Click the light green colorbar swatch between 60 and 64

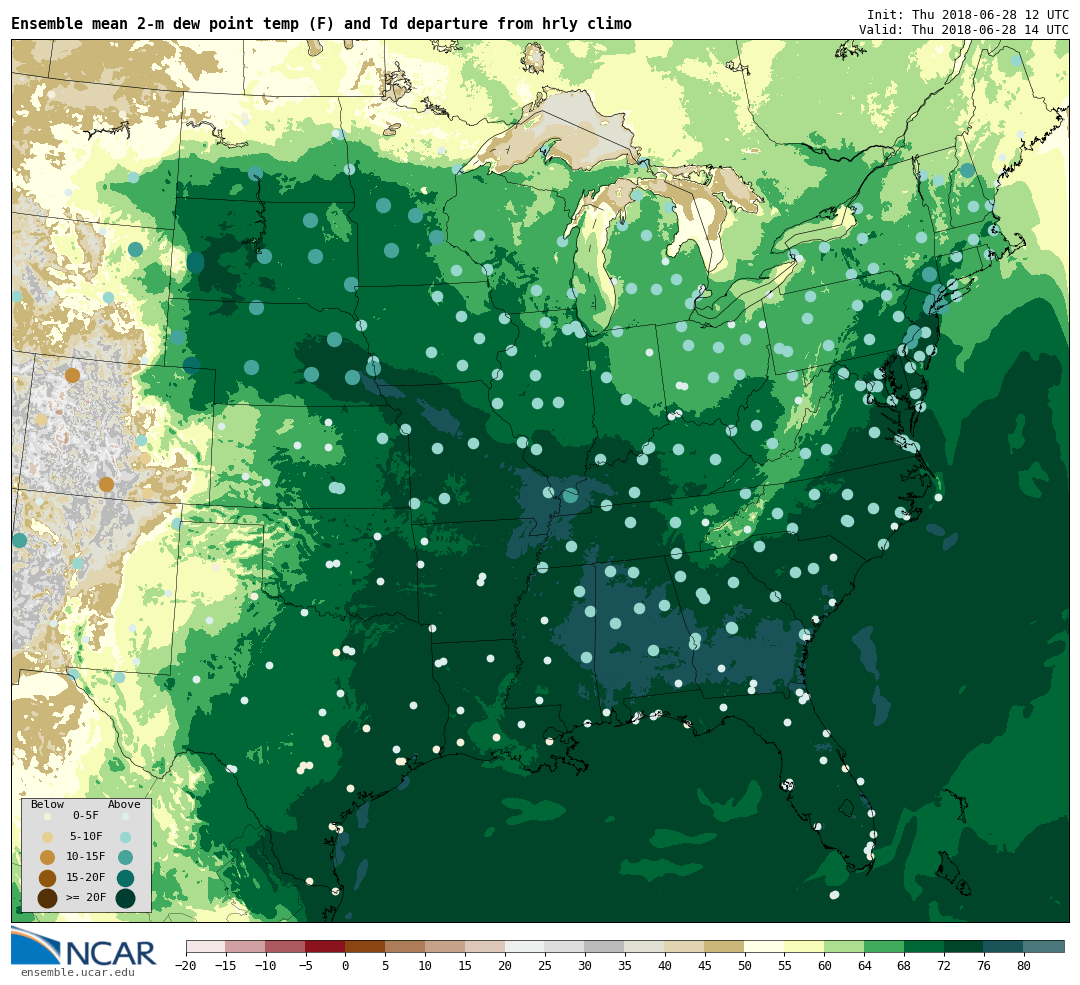pyautogui.click(x=844, y=946)
